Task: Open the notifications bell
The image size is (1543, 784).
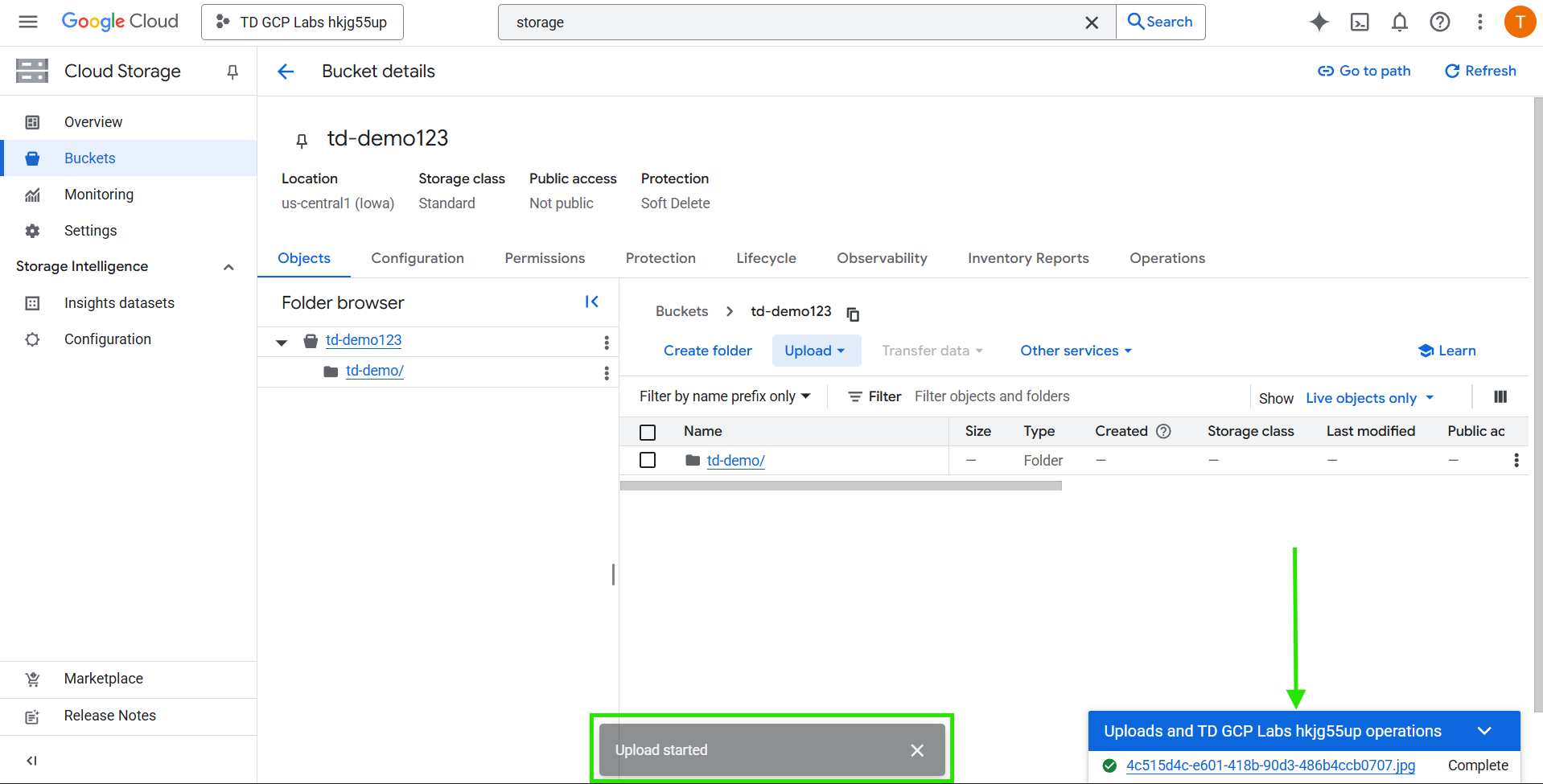Action: click(1400, 22)
